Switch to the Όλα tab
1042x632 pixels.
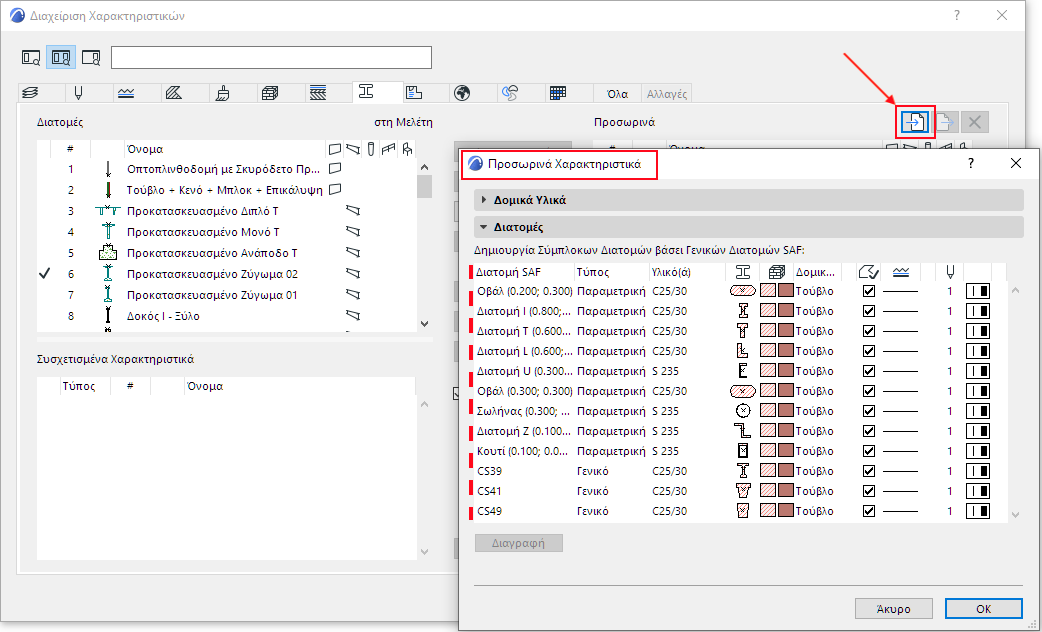click(617, 94)
